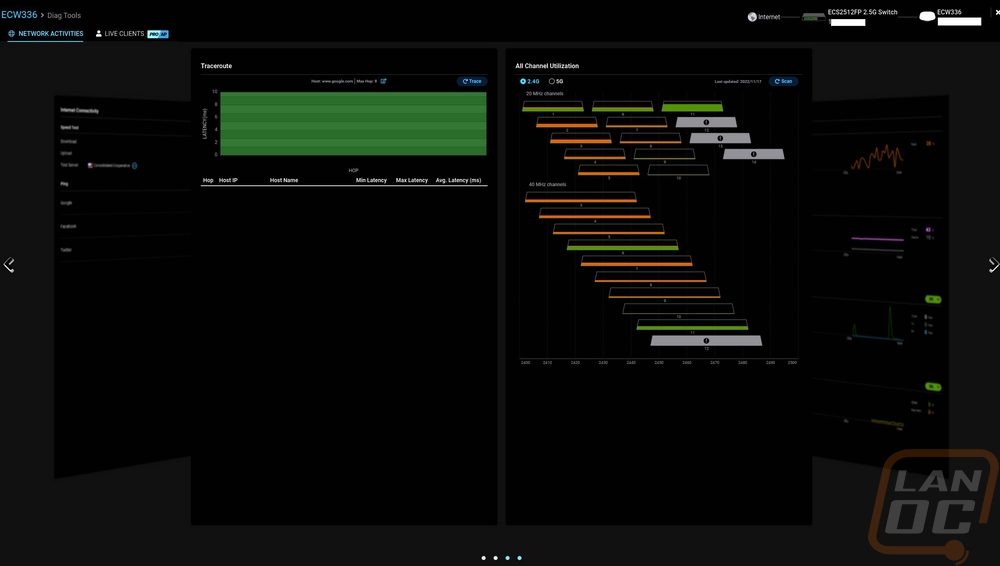The image size is (1000, 566).
Task: Click the Traceroute panel title
Action: tap(216, 66)
